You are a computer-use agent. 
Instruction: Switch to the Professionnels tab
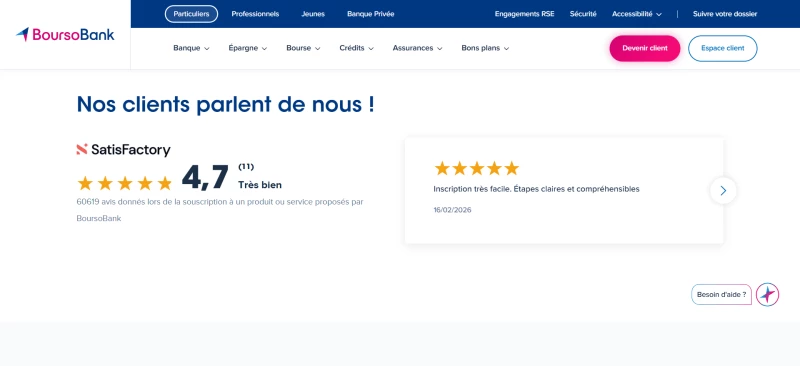click(x=255, y=14)
